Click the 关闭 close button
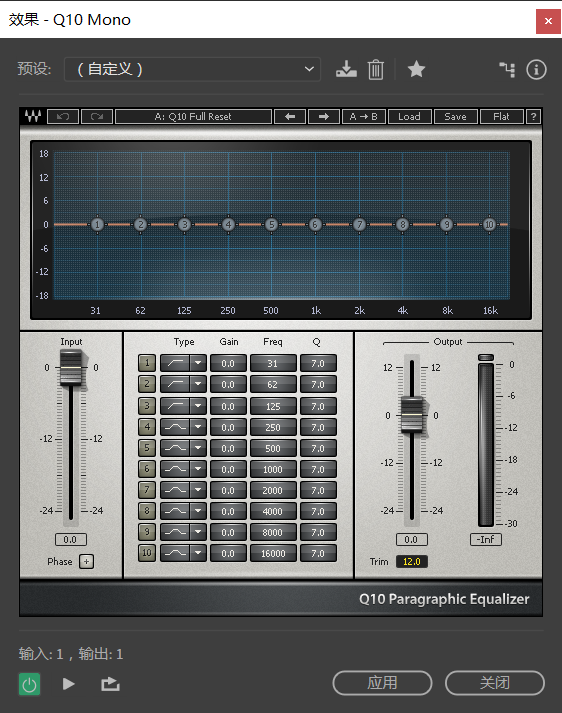562x713 pixels. [x=495, y=683]
